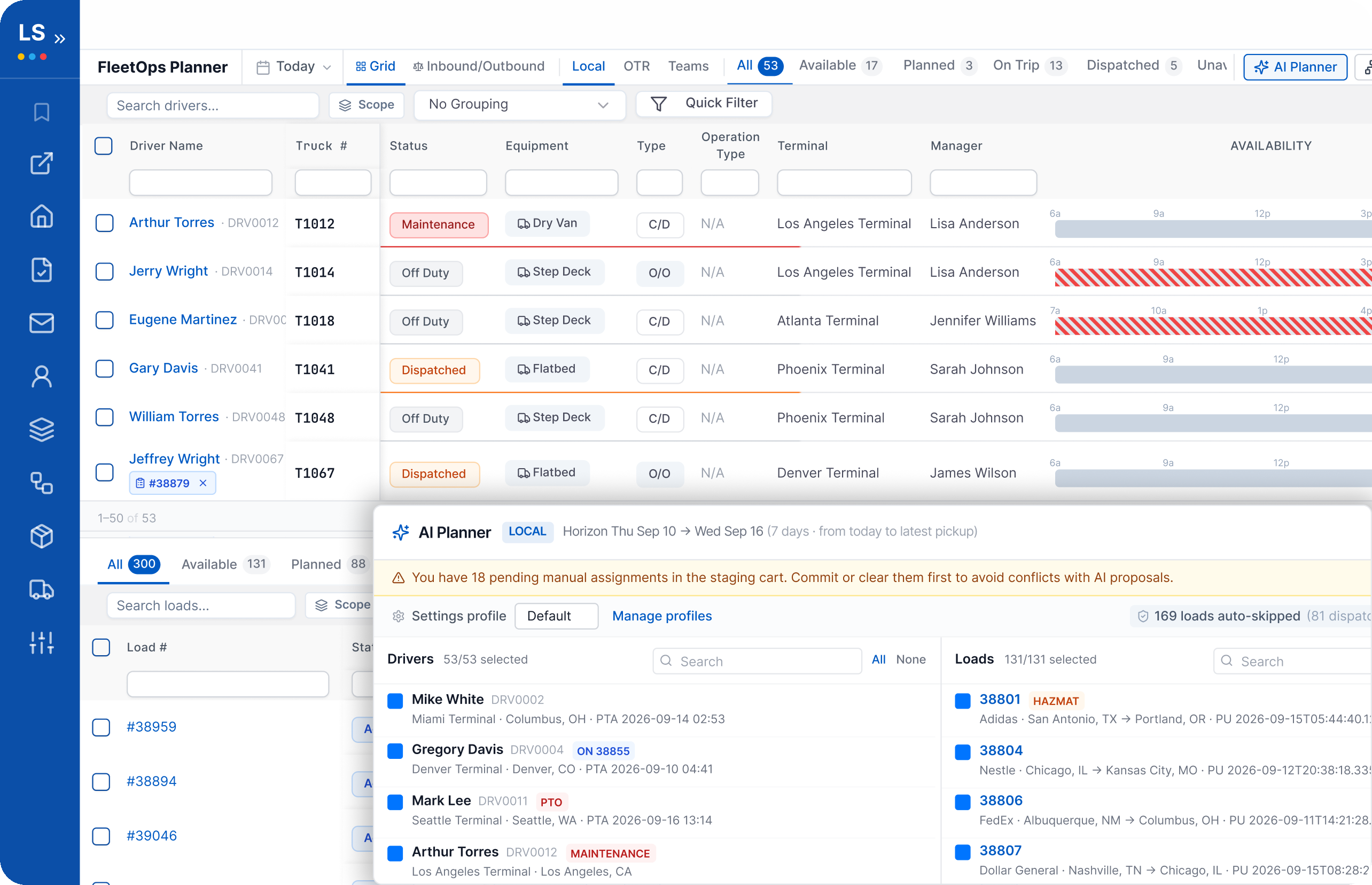Uncheck load 38801 in AI Planner
1372x885 pixels.
962,701
